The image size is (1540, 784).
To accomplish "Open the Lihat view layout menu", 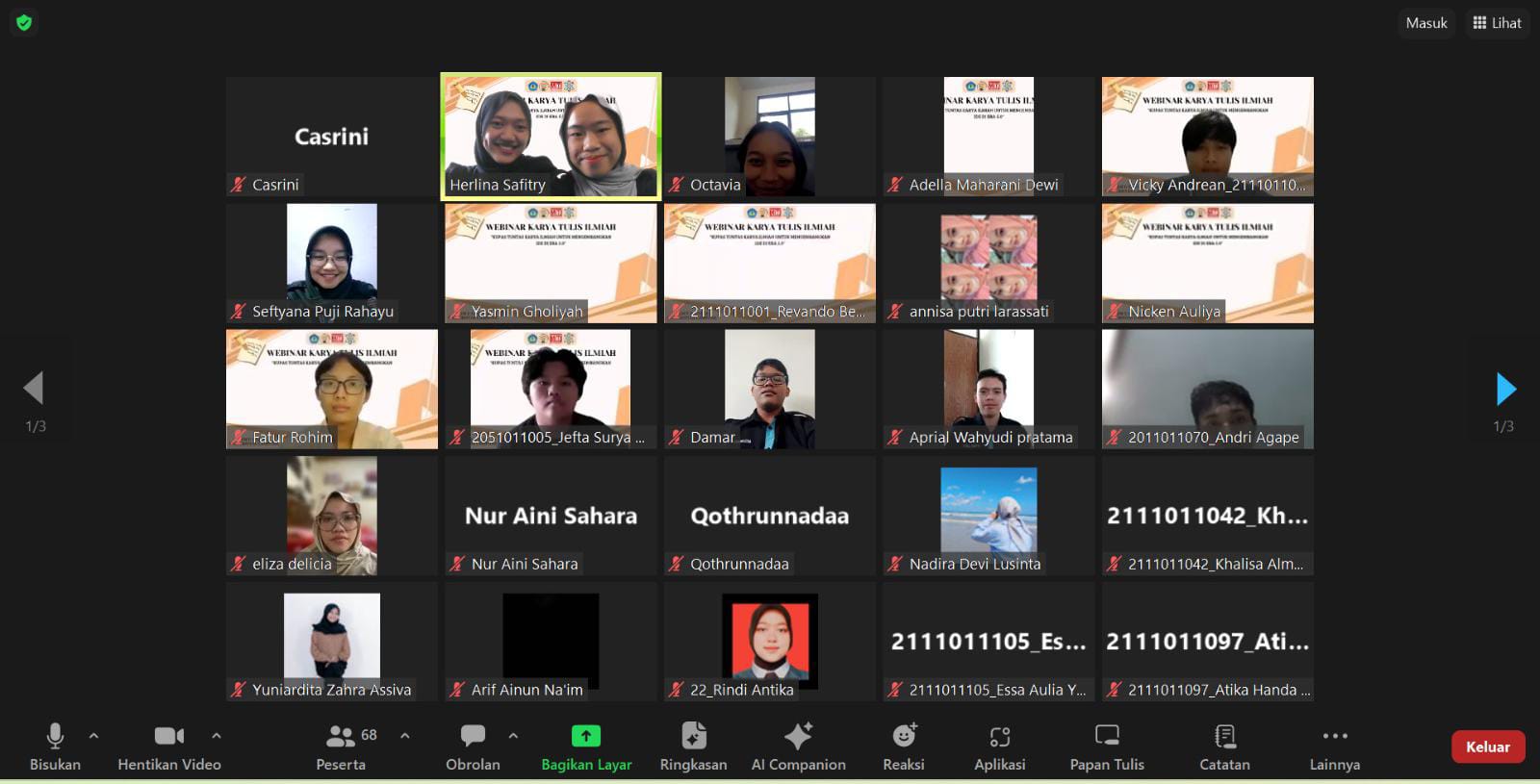I will [1497, 23].
